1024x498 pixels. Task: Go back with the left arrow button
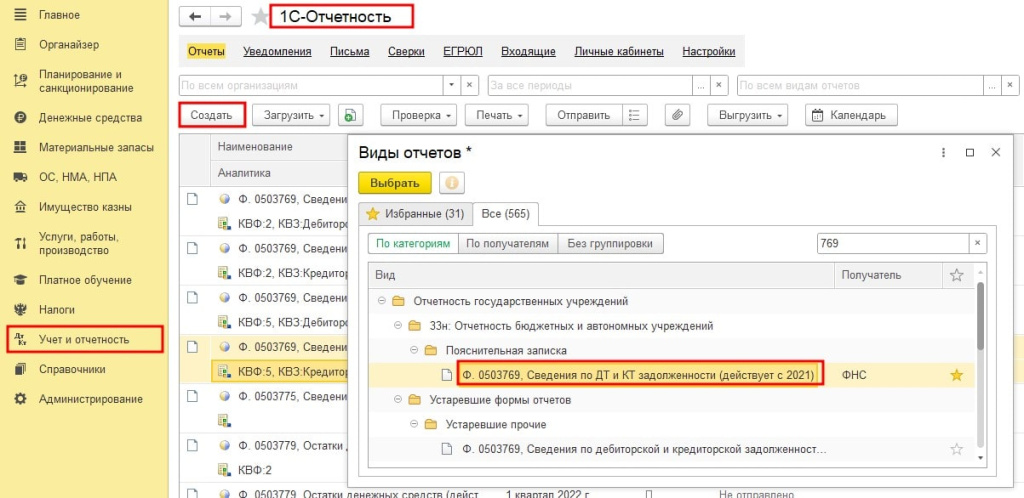[x=195, y=17]
